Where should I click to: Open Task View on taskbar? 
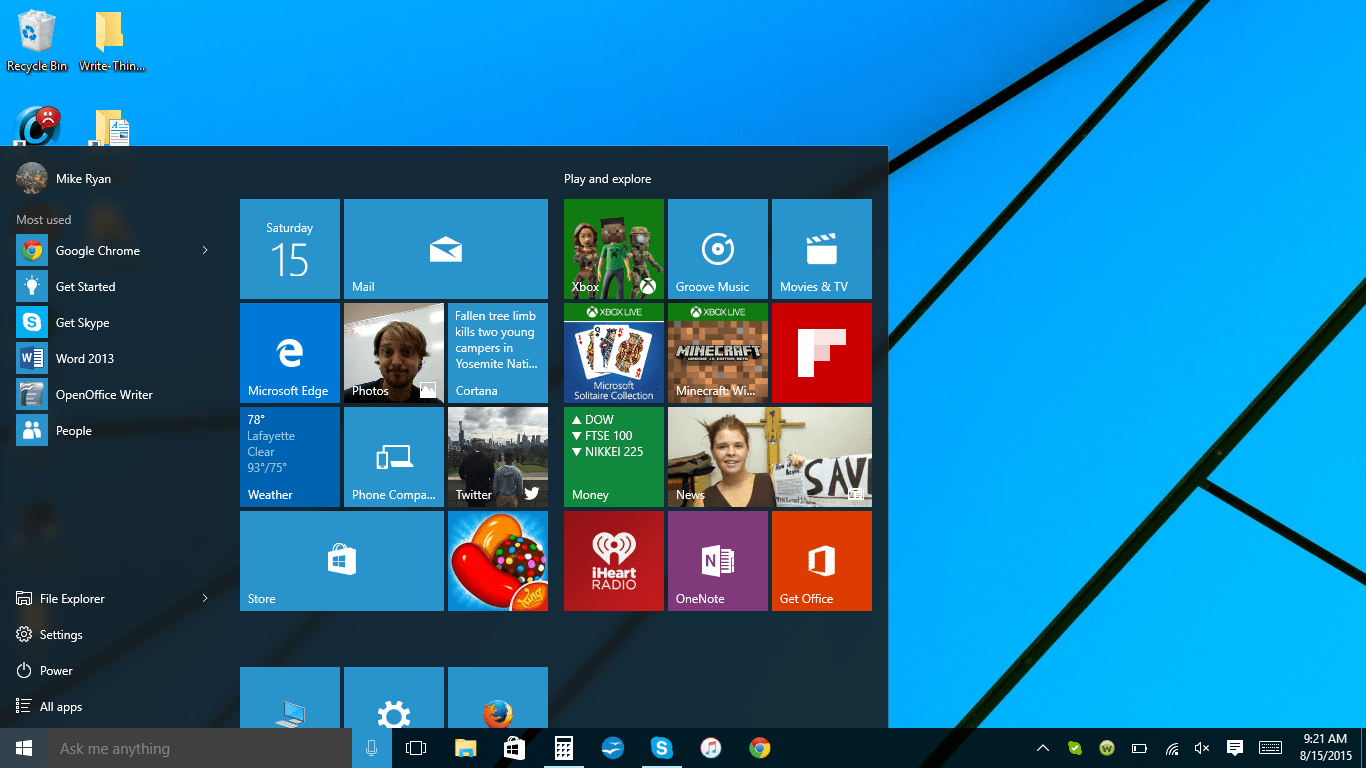(416, 748)
